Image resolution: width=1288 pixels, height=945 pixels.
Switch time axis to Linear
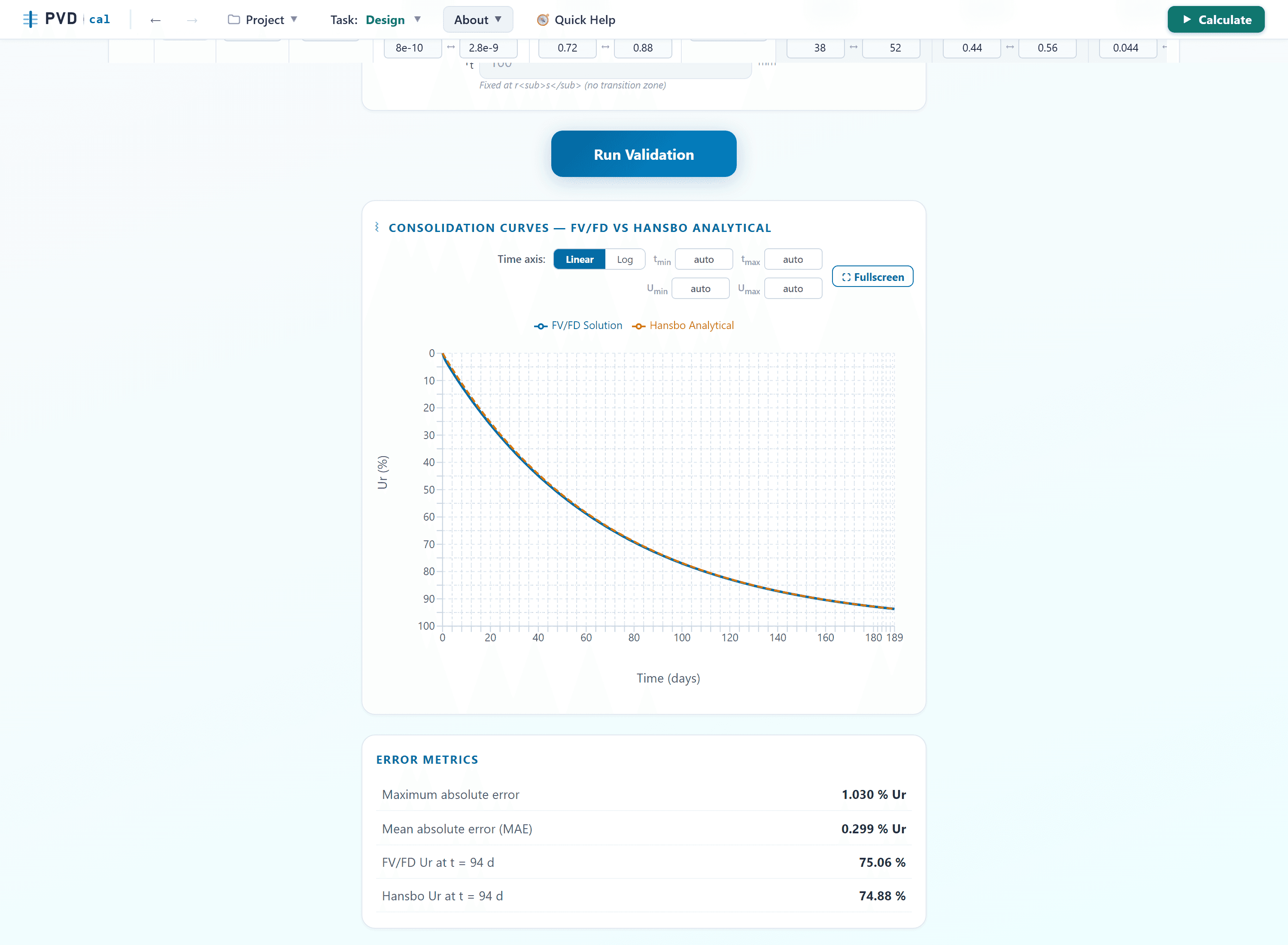(580, 259)
